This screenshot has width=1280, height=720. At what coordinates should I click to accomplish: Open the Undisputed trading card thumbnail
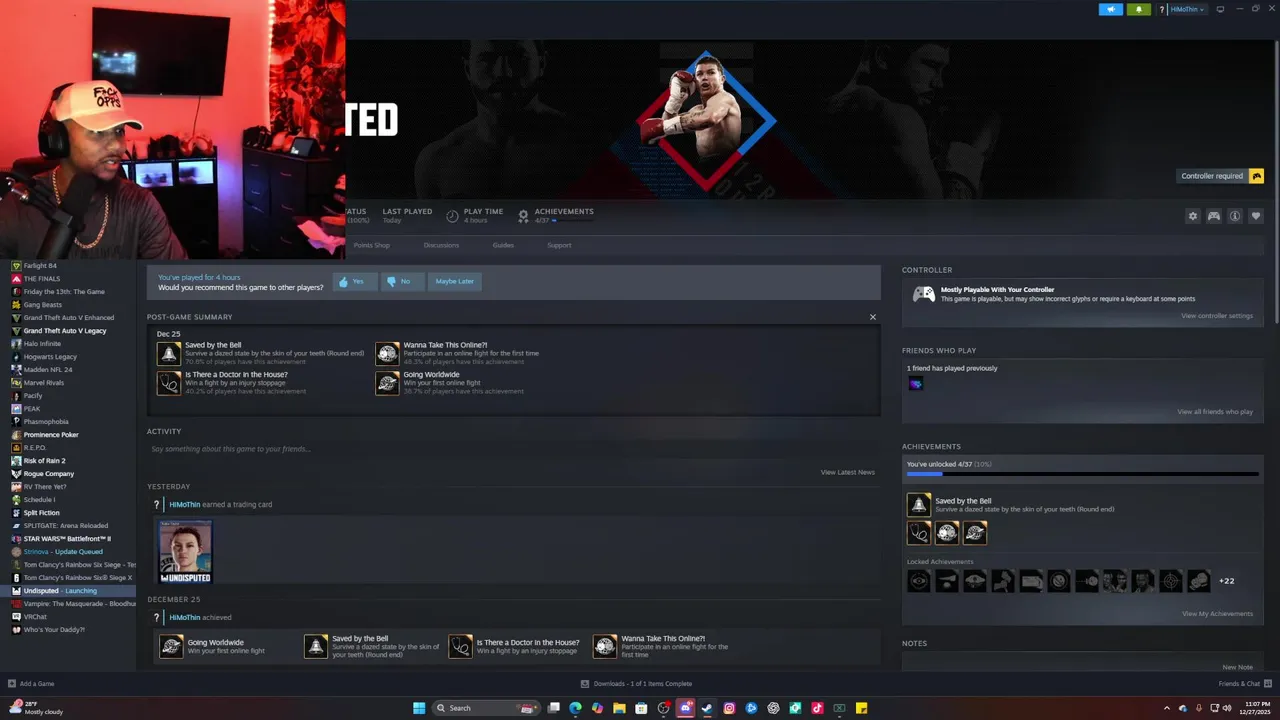pos(186,551)
